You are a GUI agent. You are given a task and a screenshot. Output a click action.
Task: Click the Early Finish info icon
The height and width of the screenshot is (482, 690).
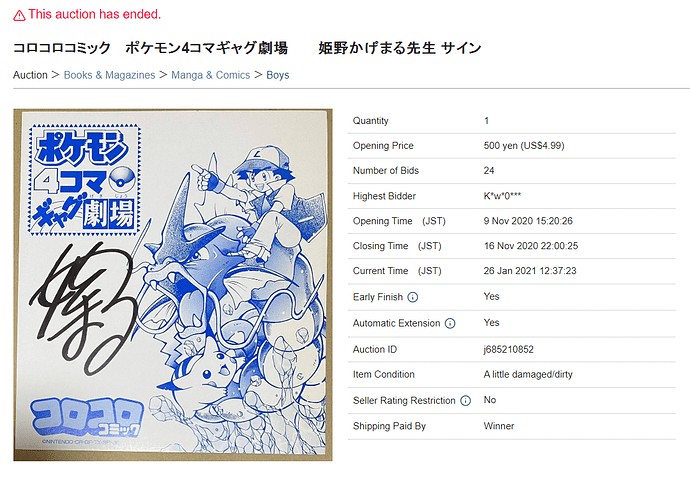(x=413, y=298)
